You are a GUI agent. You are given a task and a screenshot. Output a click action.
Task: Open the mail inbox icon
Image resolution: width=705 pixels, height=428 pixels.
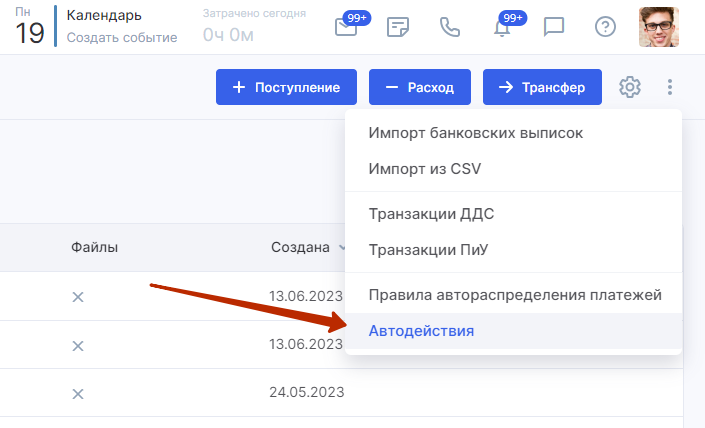pyautogui.click(x=346, y=27)
